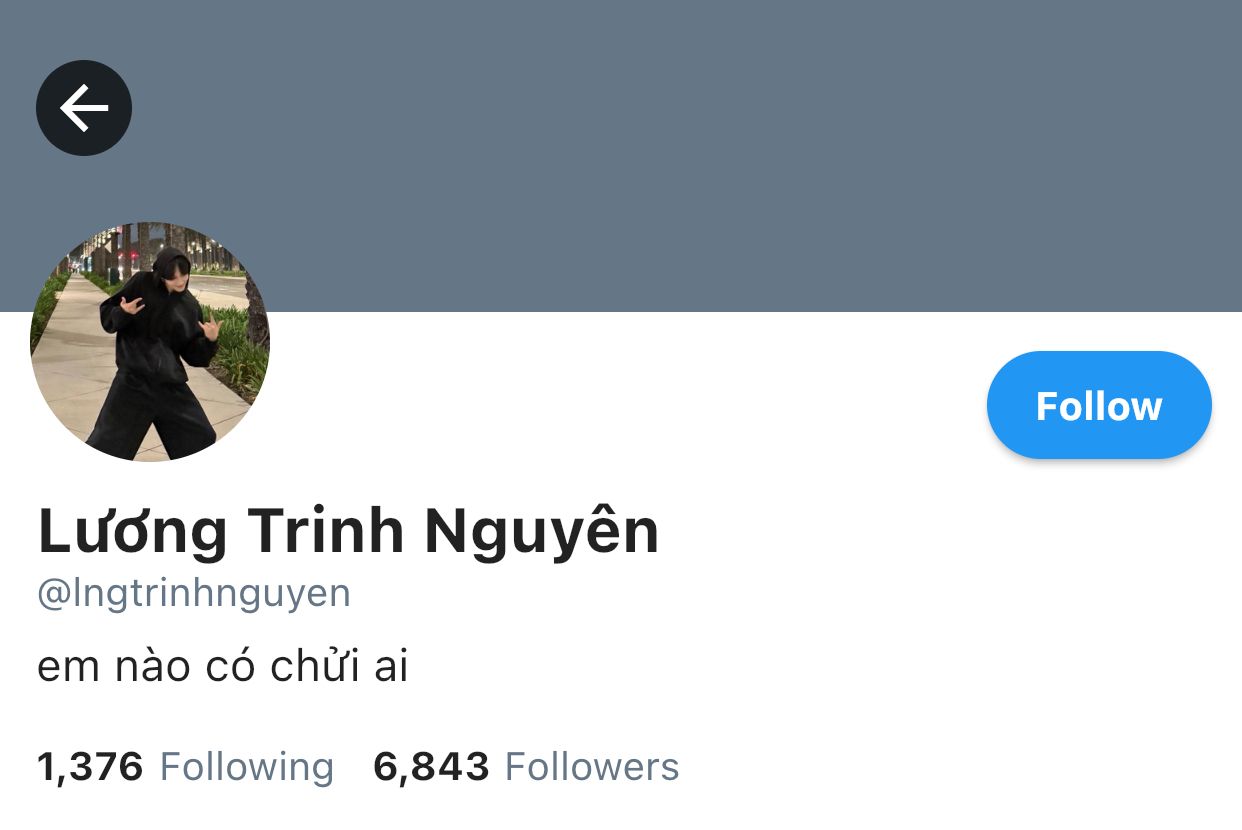Click the bio text em nào có chửi ai
Image resolution: width=1242 pixels, height=830 pixels.
[223, 667]
